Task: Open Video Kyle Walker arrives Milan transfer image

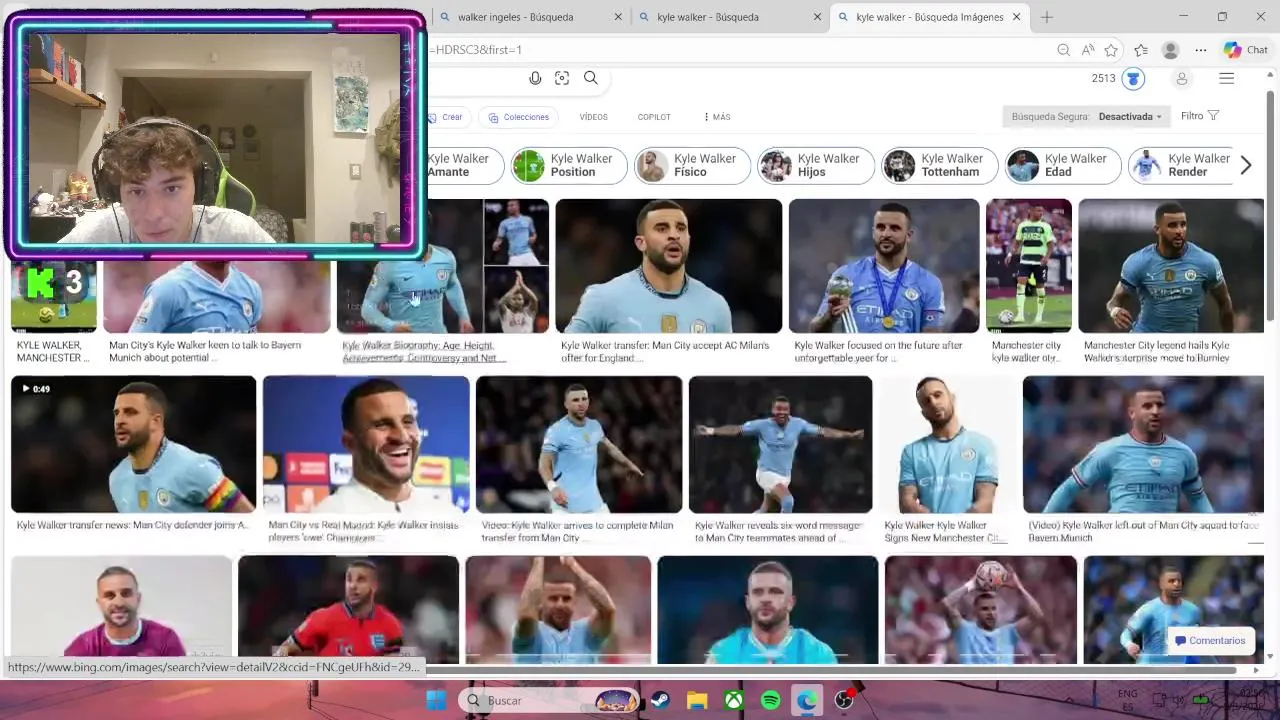Action: point(579,444)
